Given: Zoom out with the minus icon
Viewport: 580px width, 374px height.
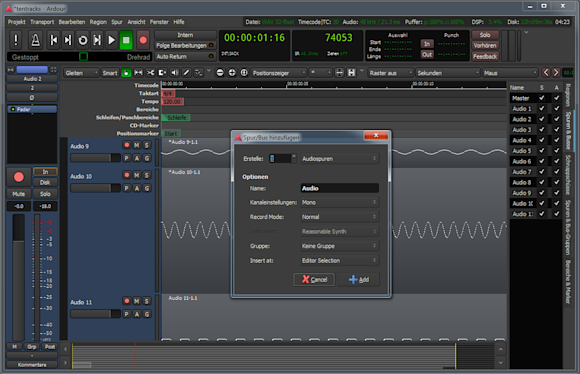Looking at the screenshot, I should [x=220, y=73].
